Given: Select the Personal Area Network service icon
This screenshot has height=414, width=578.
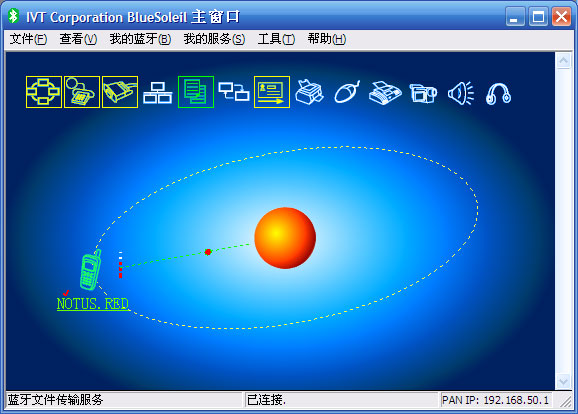Looking at the screenshot, I should [x=44, y=92].
